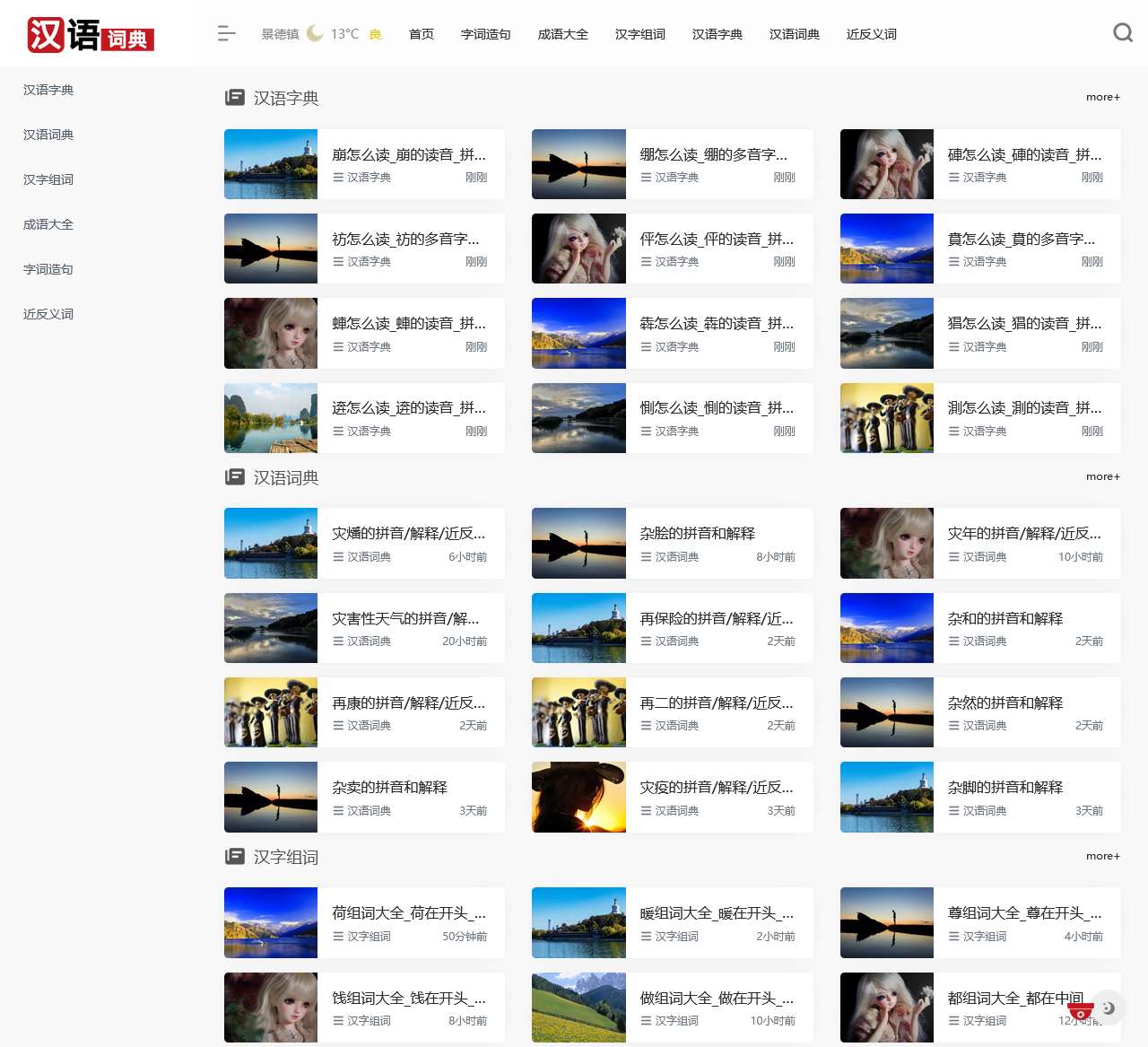Open 字词造句 in the top navigation
The width and height of the screenshot is (1148, 1047).
click(x=486, y=34)
